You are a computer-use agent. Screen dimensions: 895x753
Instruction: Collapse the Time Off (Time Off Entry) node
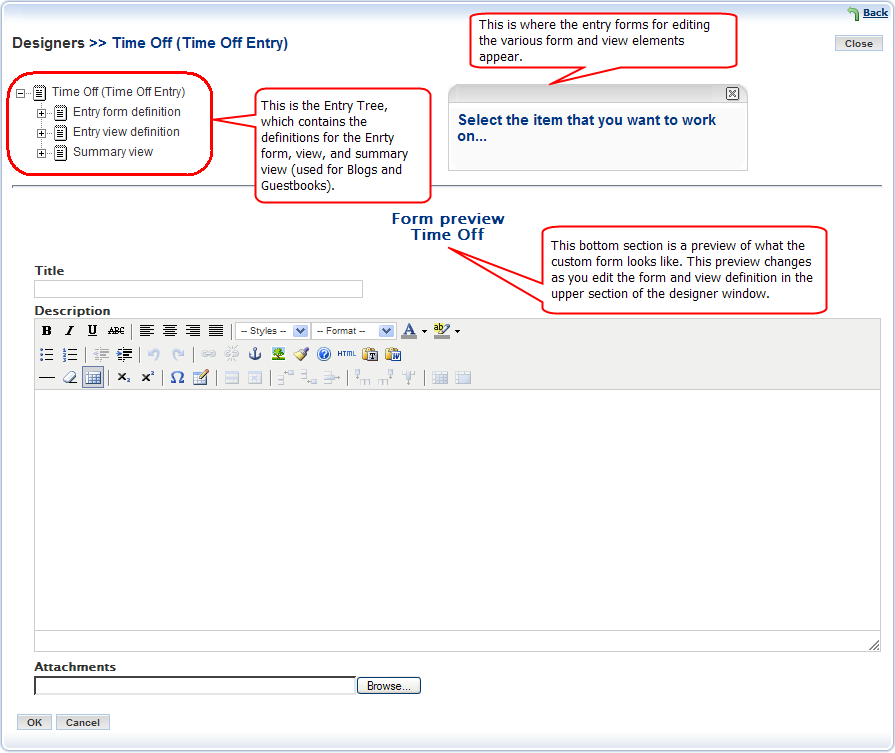[x=21, y=93]
